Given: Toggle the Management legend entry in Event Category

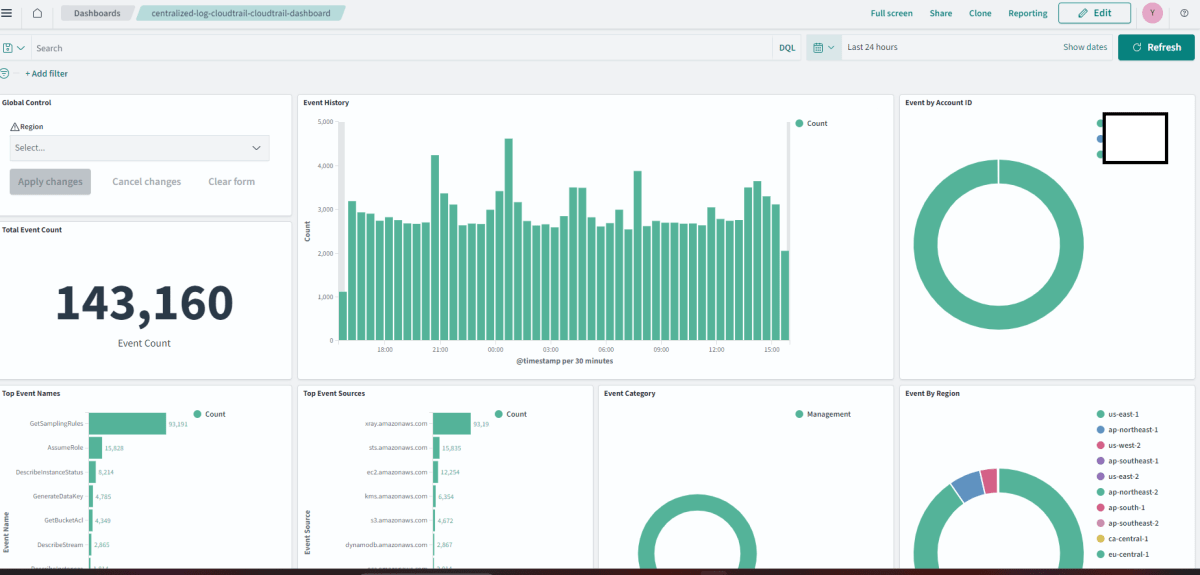Looking at the screenshot, I should [x=823, y=414].
